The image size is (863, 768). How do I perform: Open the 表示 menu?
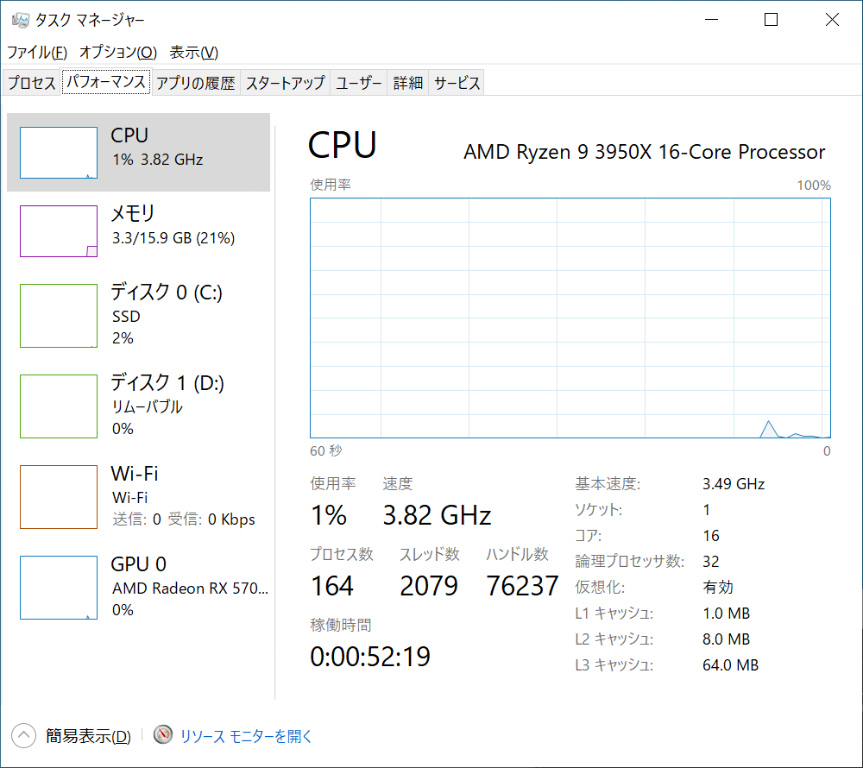[194, 52]
